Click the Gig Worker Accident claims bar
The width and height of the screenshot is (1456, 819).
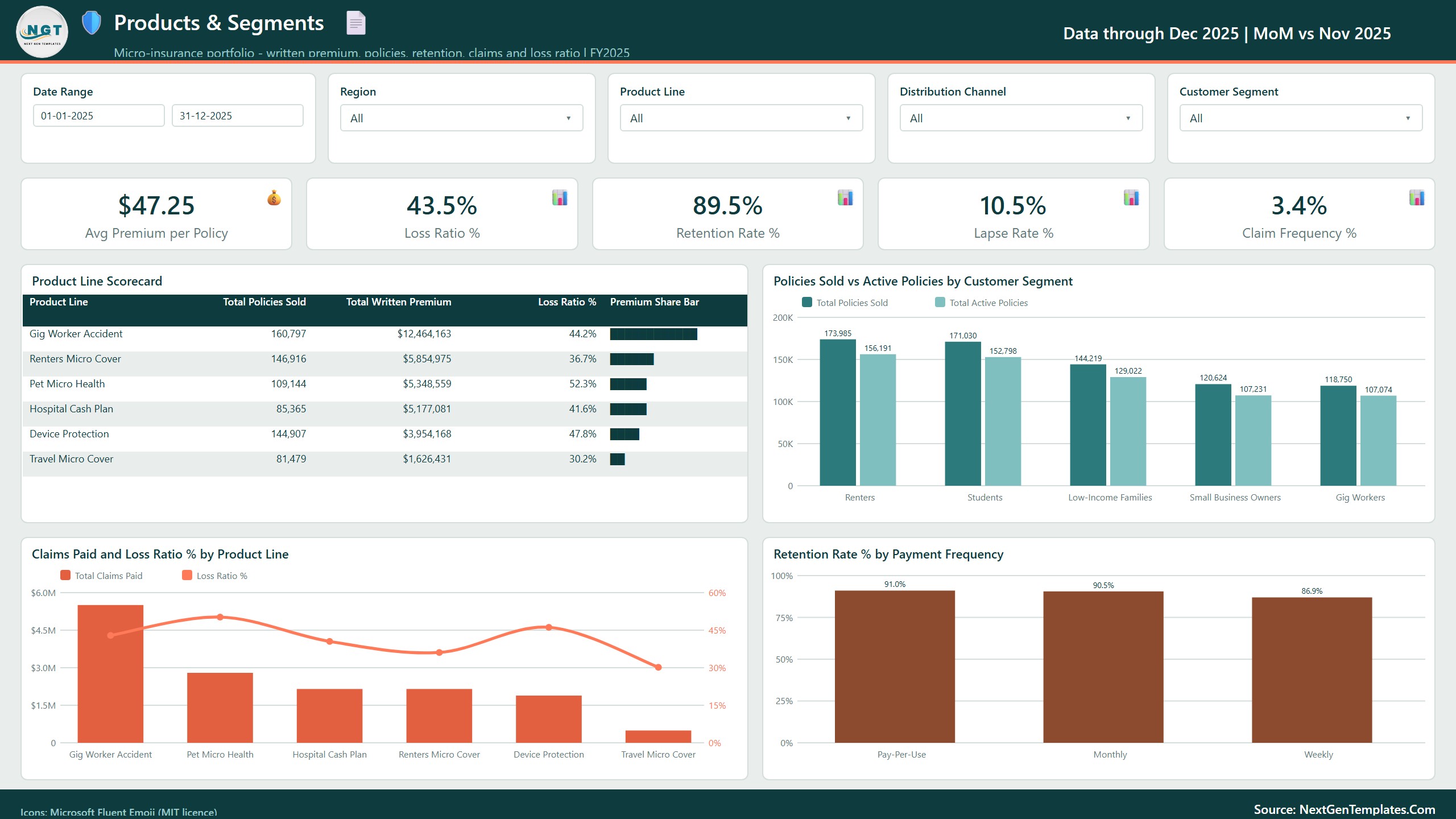coord(110,674)
